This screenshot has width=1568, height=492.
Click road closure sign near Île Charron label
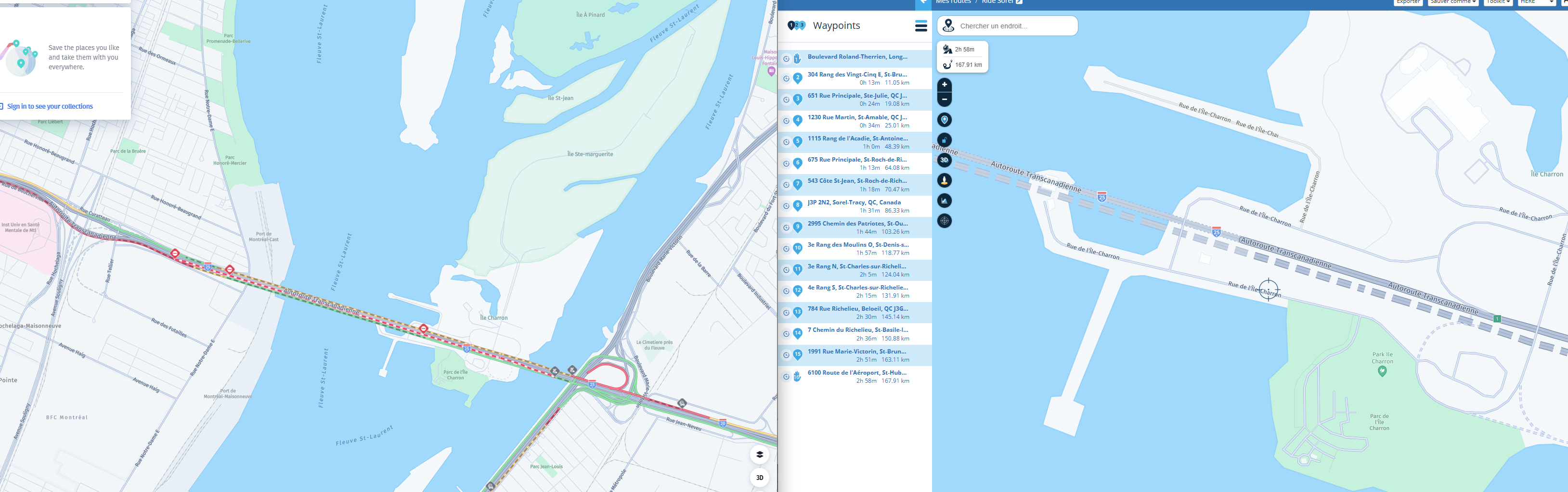[x=424, y=328]
